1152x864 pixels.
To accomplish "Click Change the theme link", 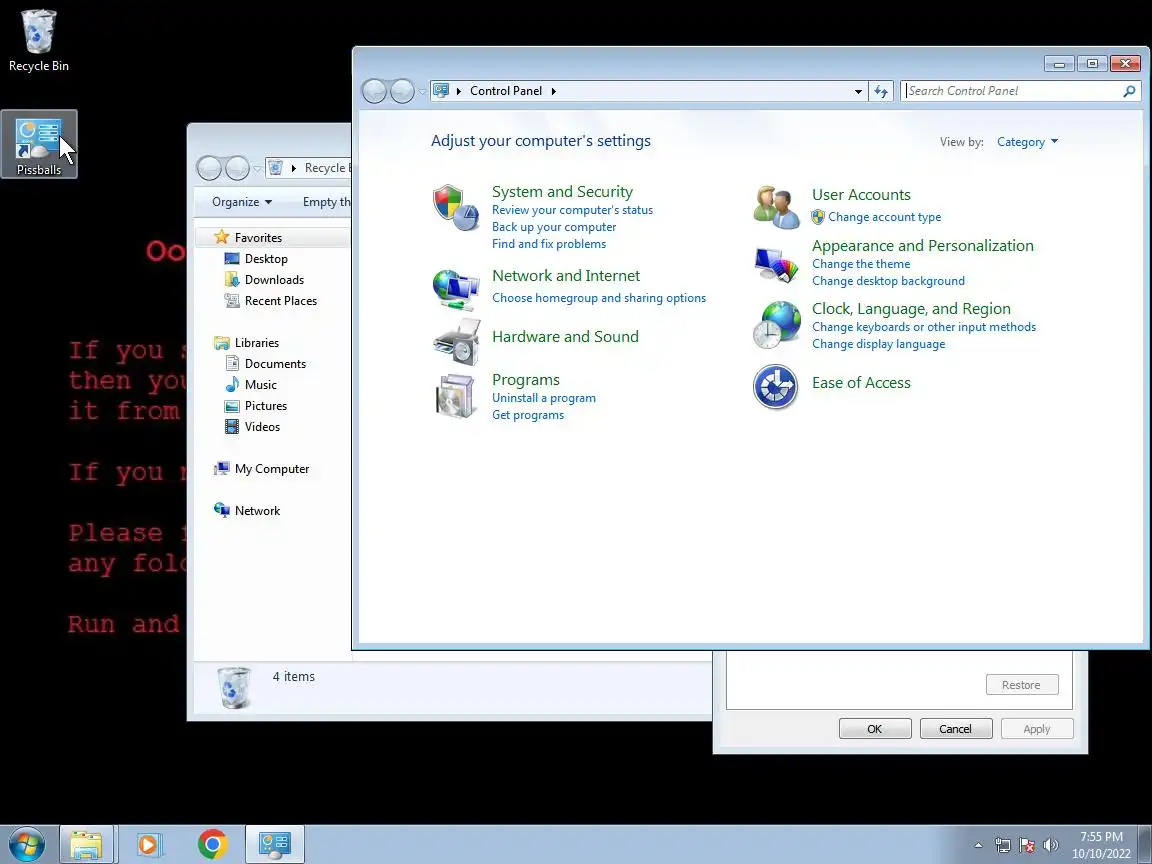I will point(861,264).
